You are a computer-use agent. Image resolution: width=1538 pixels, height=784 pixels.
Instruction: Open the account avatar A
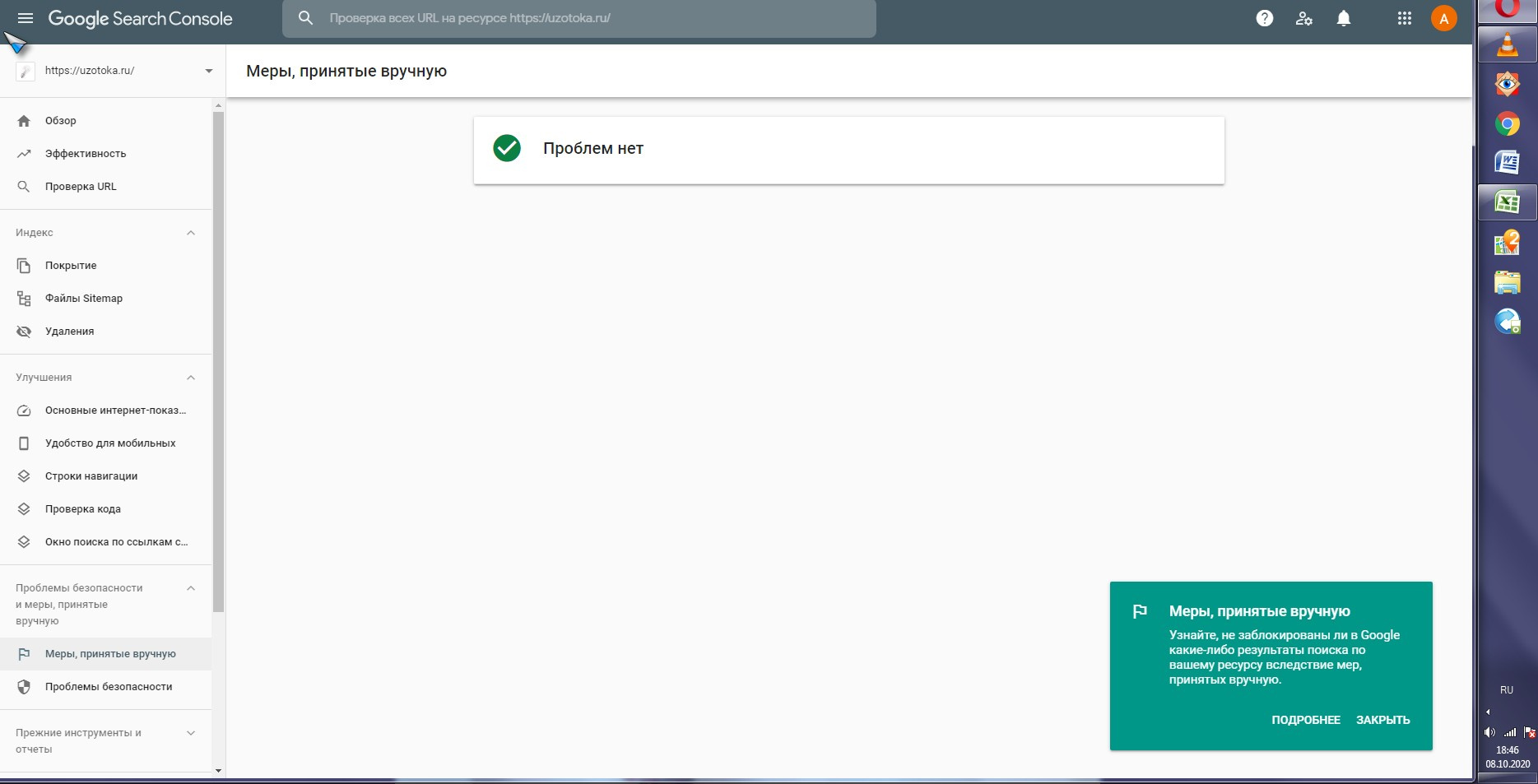click(x=1444, y=18)
